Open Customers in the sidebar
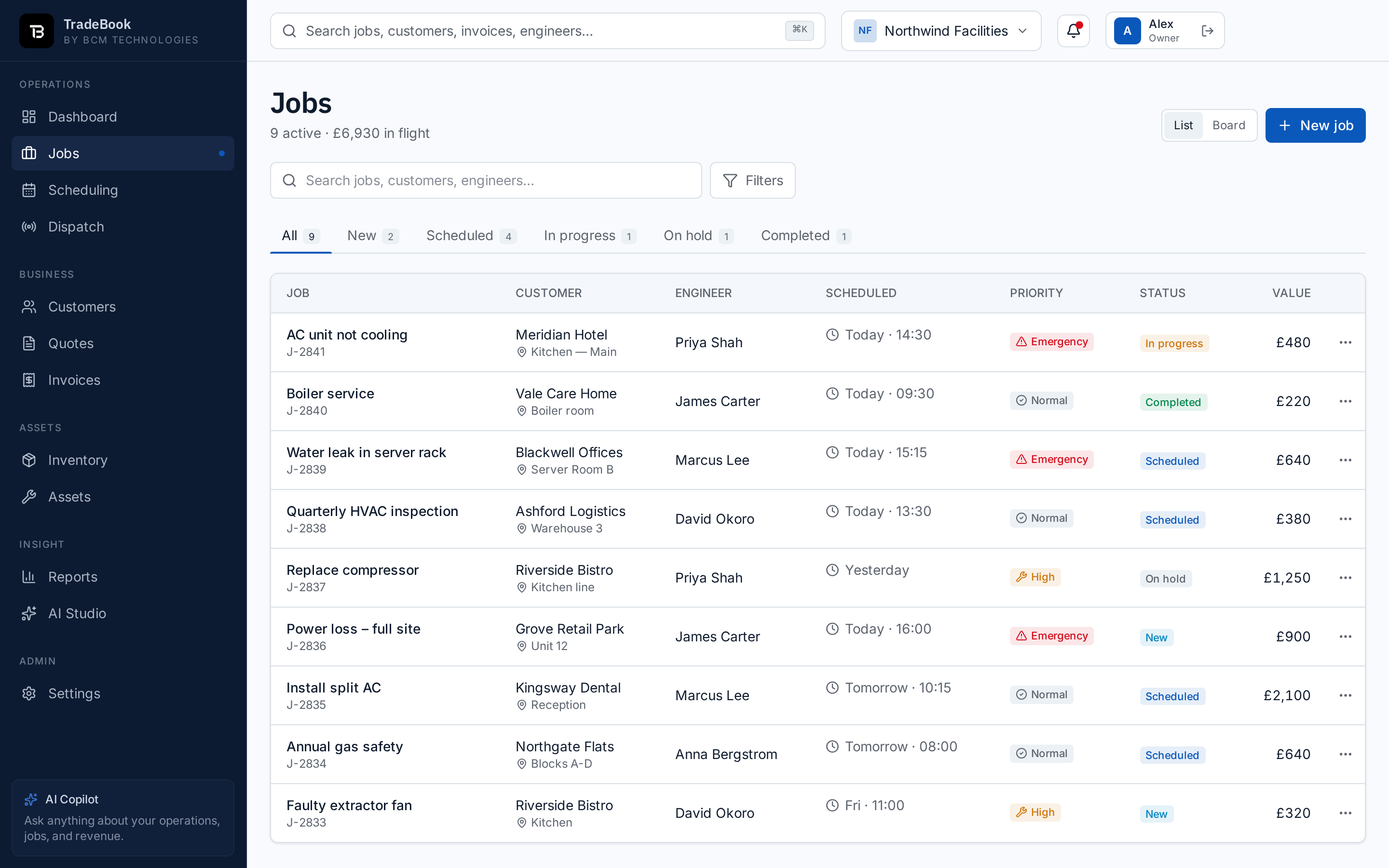The height and width of the screenshot is (868, 1389). 123,307
